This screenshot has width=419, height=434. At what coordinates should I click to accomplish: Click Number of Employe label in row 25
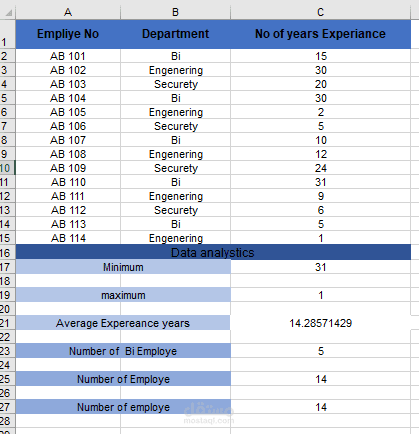click(x=123, y=379)
